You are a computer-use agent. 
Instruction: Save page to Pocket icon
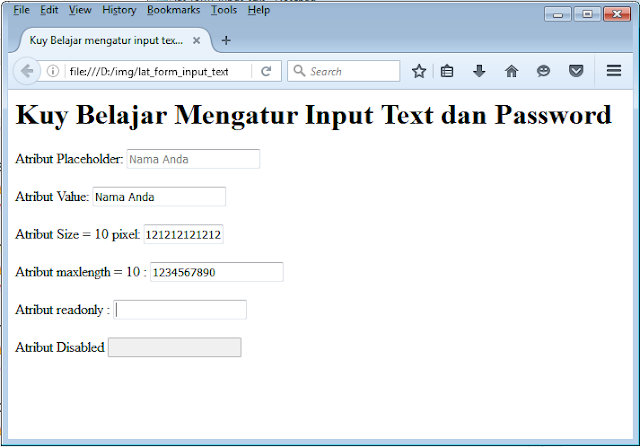[576, 71]
